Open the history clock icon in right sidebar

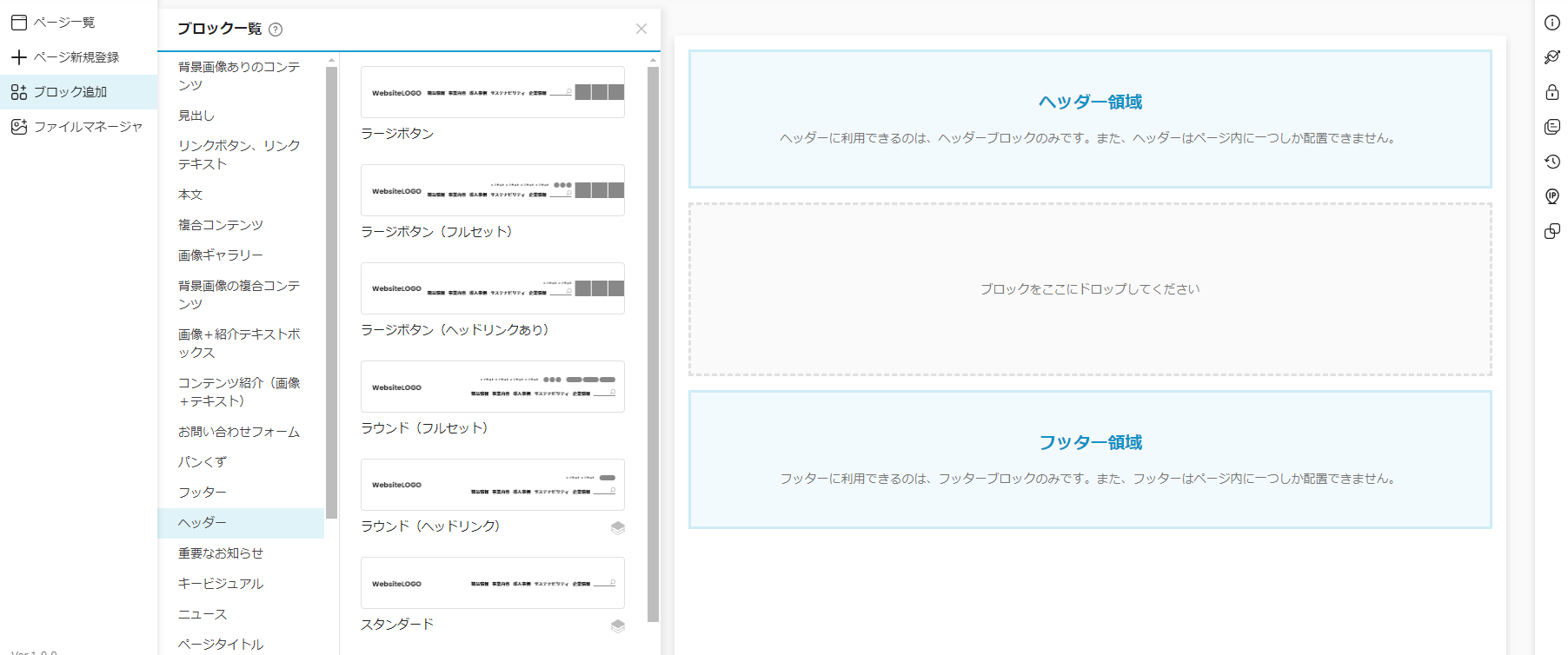pos(1551,162)
